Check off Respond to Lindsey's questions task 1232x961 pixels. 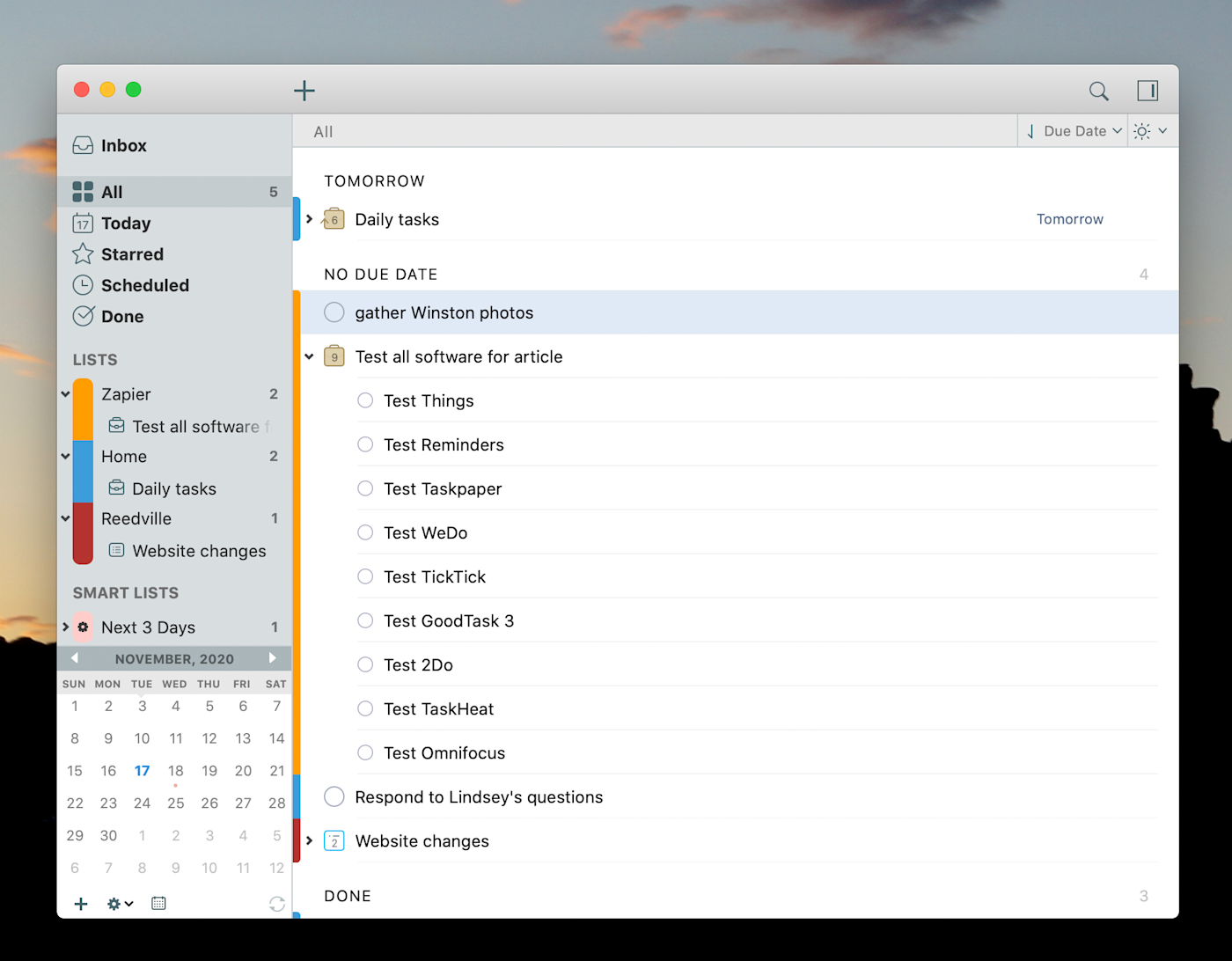click(x=334, y=796)
